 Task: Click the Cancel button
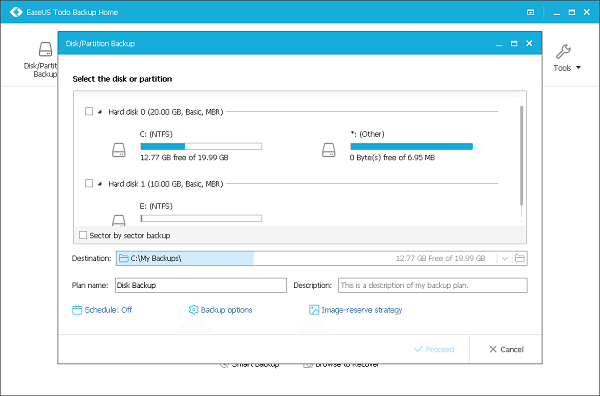point(506,349)
